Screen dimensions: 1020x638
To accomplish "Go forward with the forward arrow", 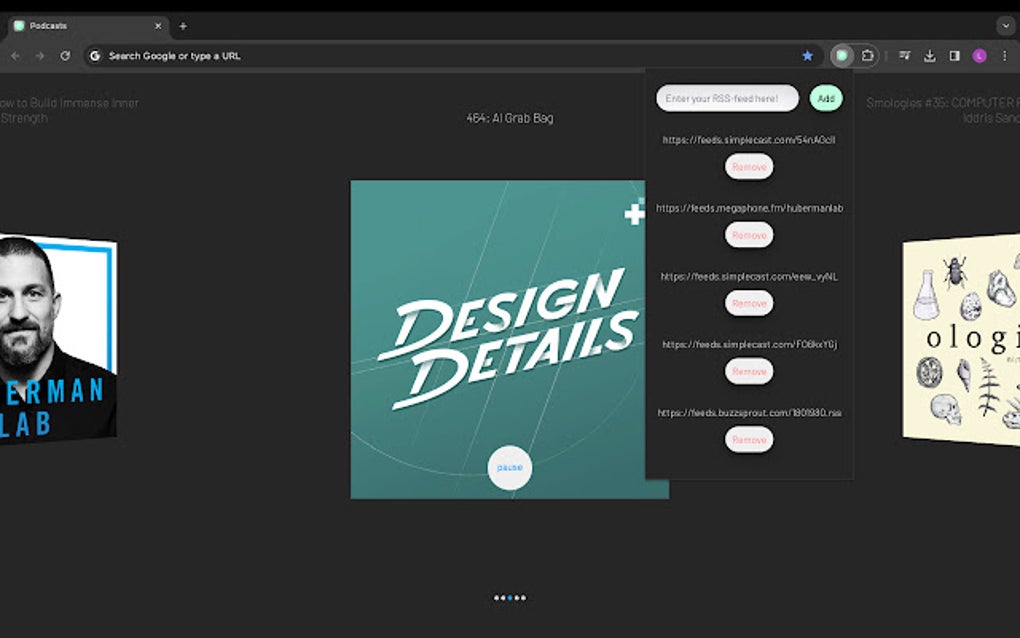I will [40, 56].
